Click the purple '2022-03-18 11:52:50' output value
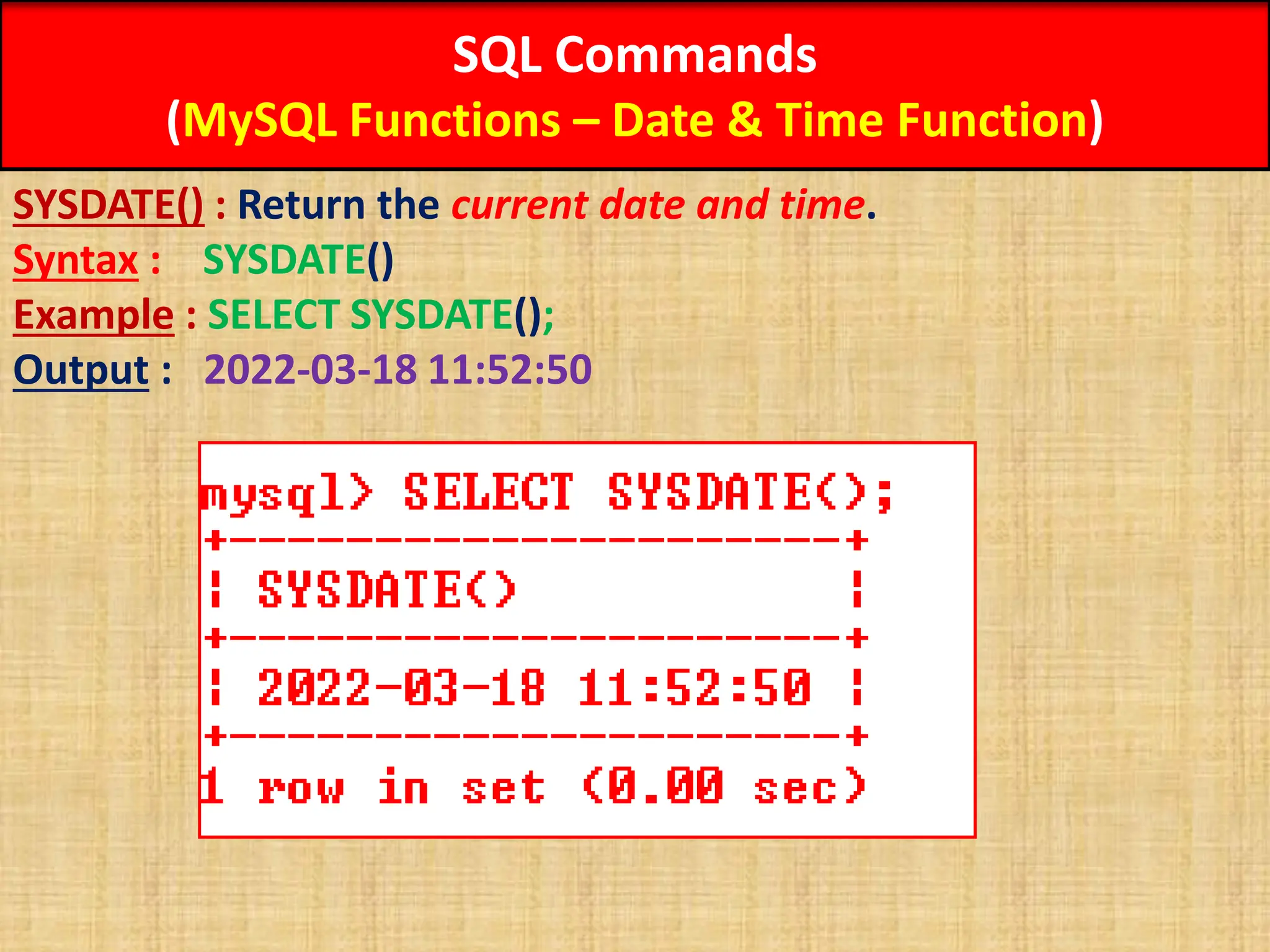The height and width of the screenshot is (952, 1270). pos(398,370)
